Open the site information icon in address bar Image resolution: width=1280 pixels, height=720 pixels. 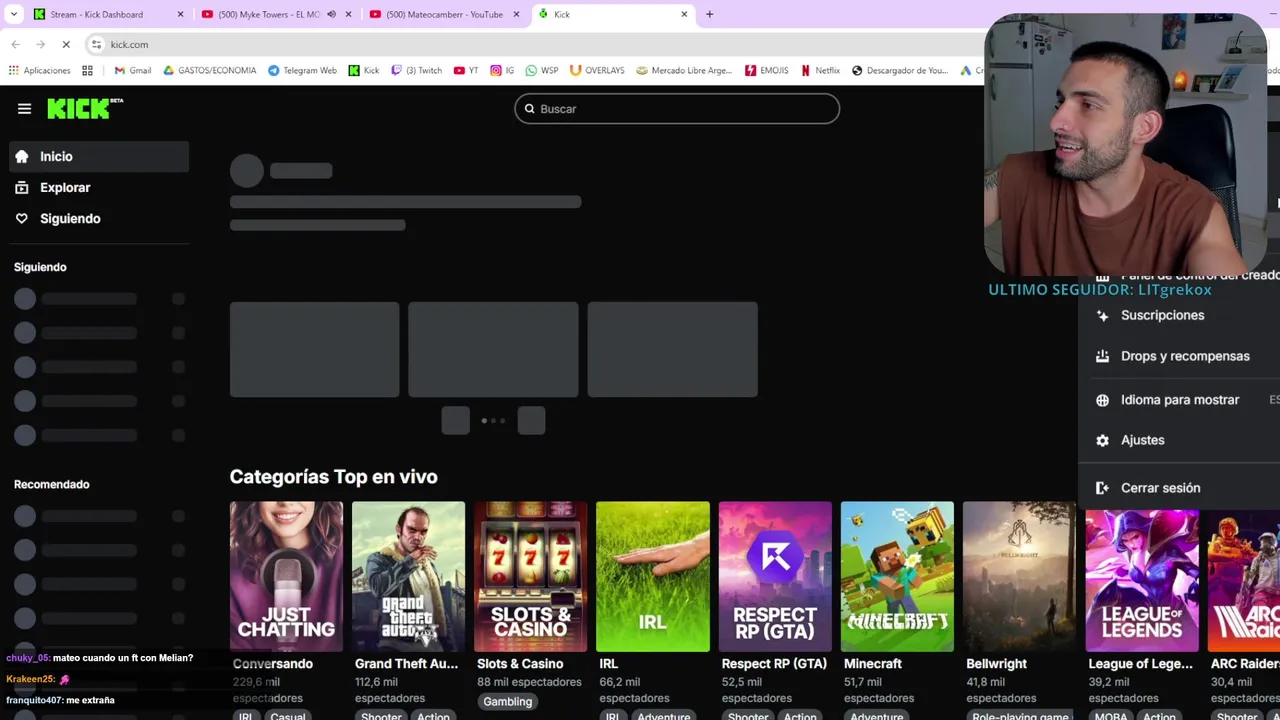[x=96, y=44]
